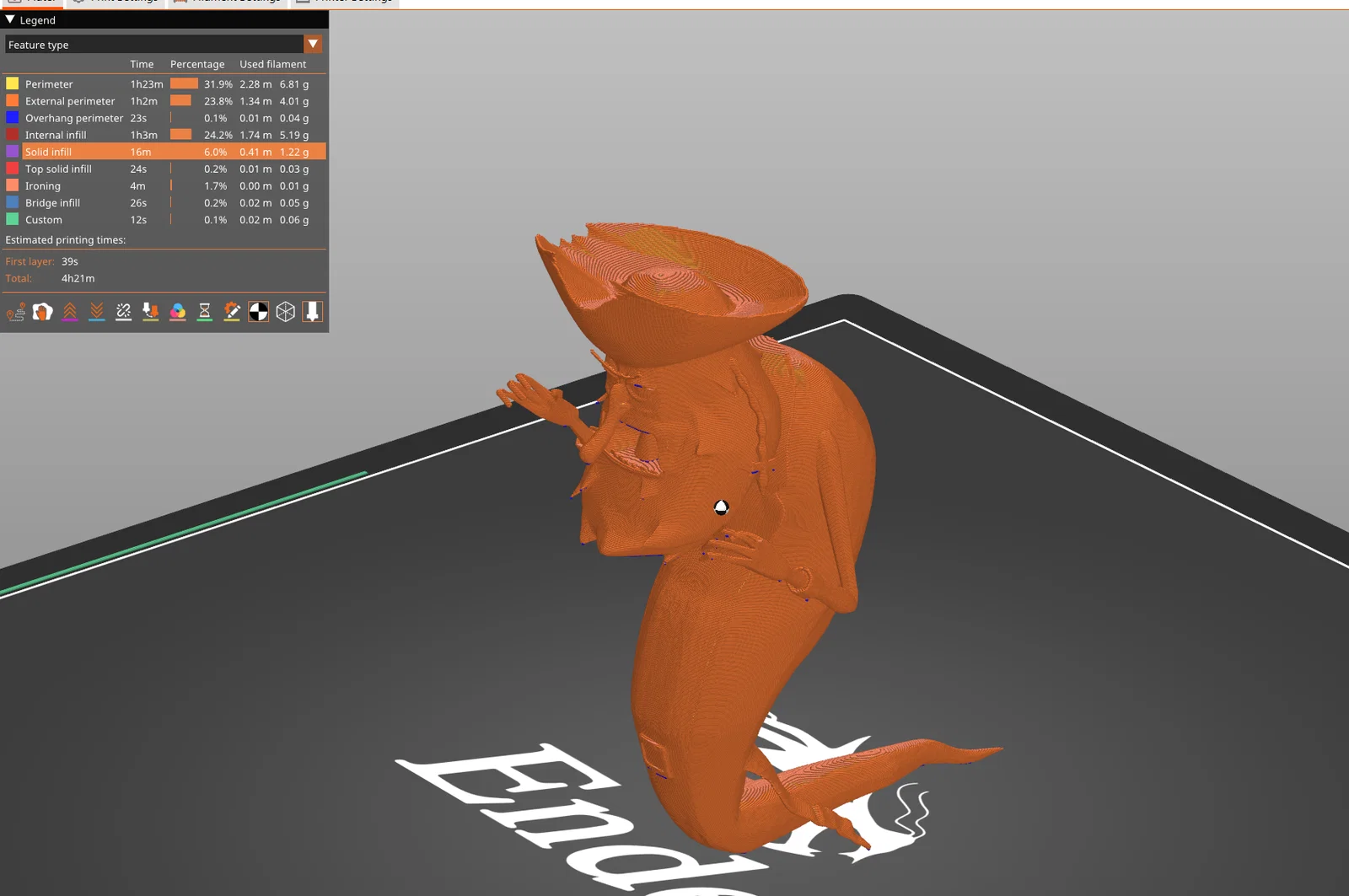This screenshot has height=896, width=1349.
Task: Click the orange External perimeter swatch
Action: click(x=13, y=100)
